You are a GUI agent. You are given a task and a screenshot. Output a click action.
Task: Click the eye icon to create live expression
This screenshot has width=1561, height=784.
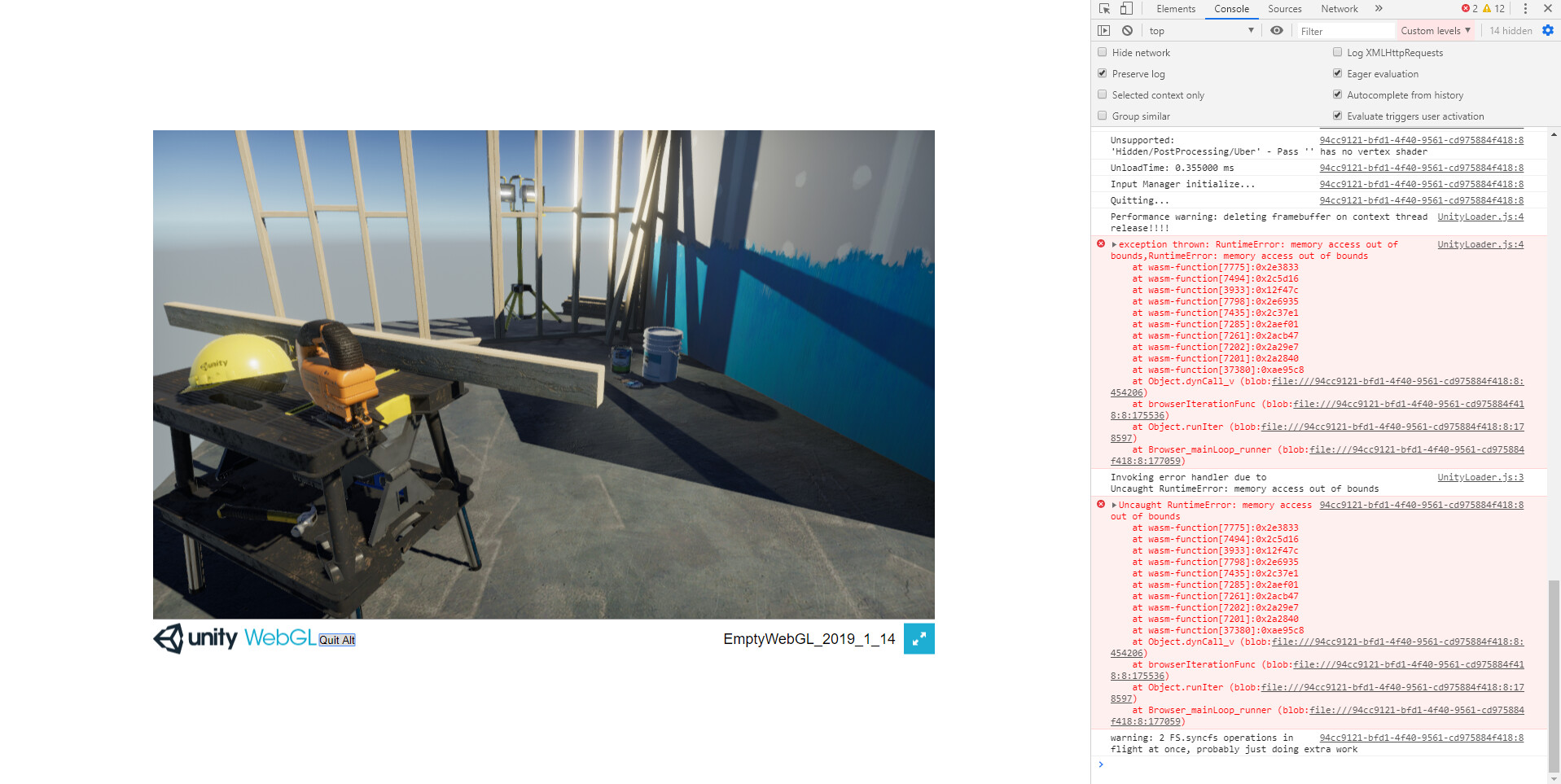pyautogui.click(x=1276, y=30)
